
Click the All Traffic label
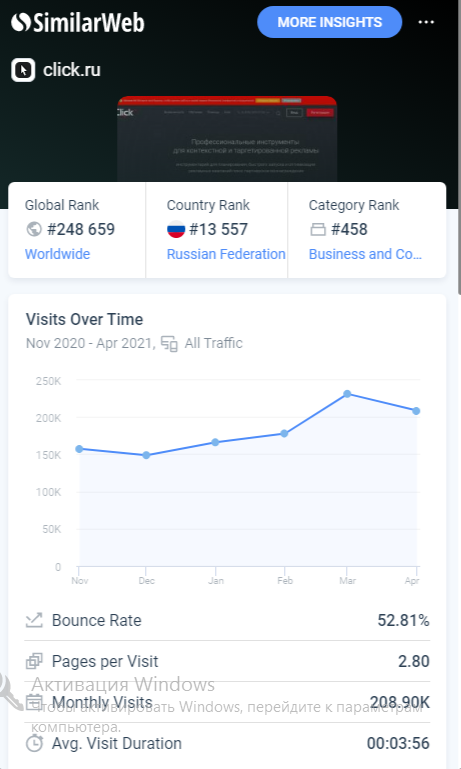(213, 343)
